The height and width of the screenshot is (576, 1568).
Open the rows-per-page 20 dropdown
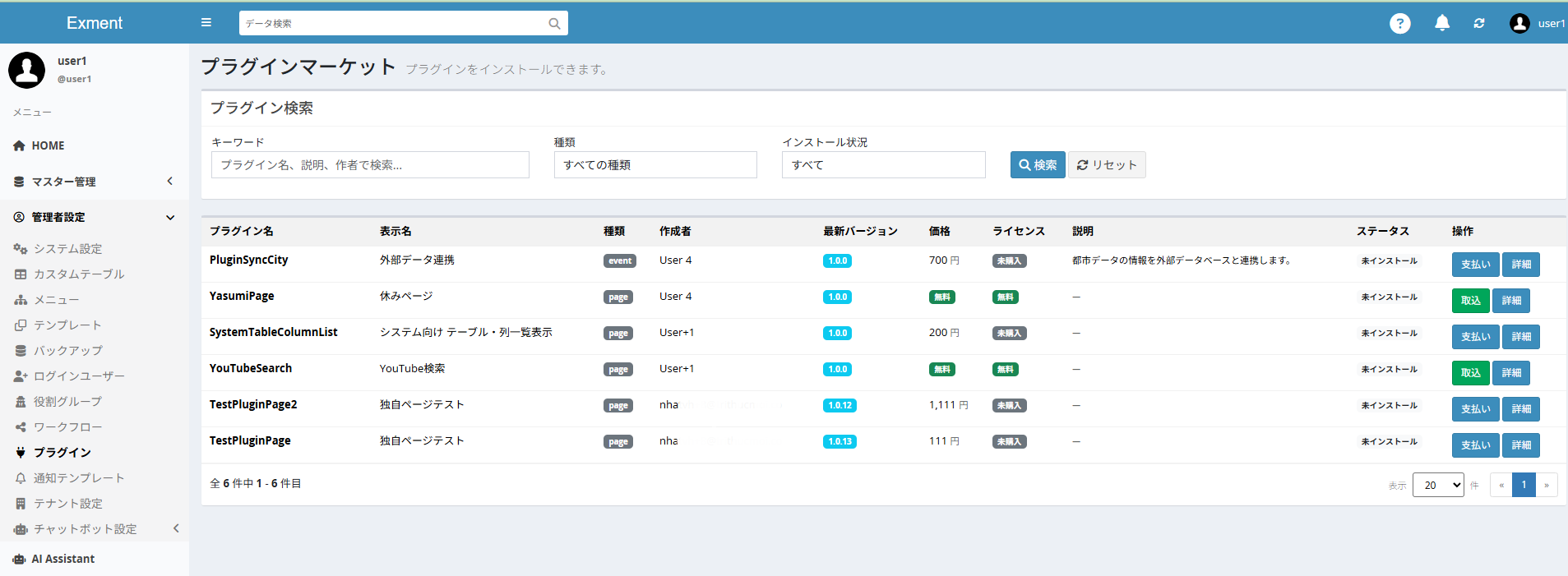tap(1438, 485)
